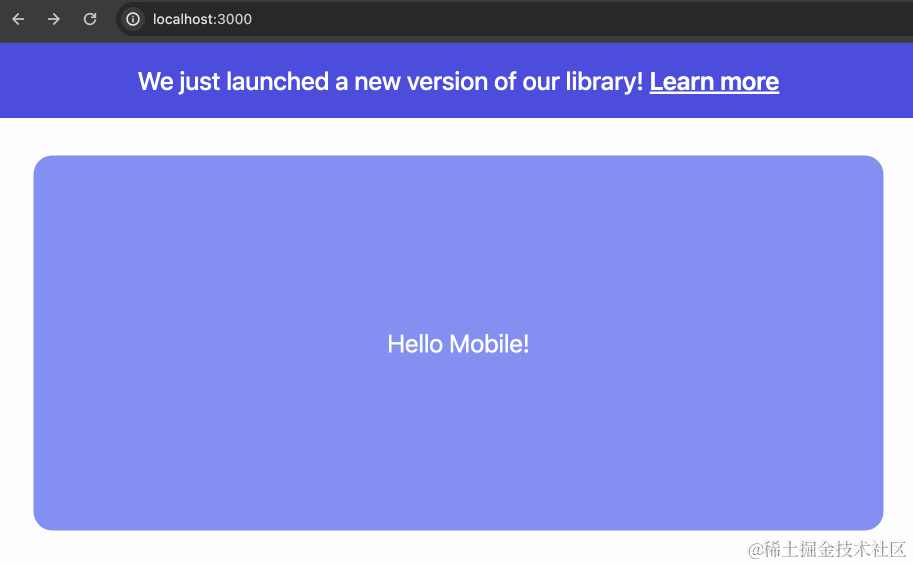Open the Learn more link
Screen dimensions: 913x565
click(x=714, y=82)
